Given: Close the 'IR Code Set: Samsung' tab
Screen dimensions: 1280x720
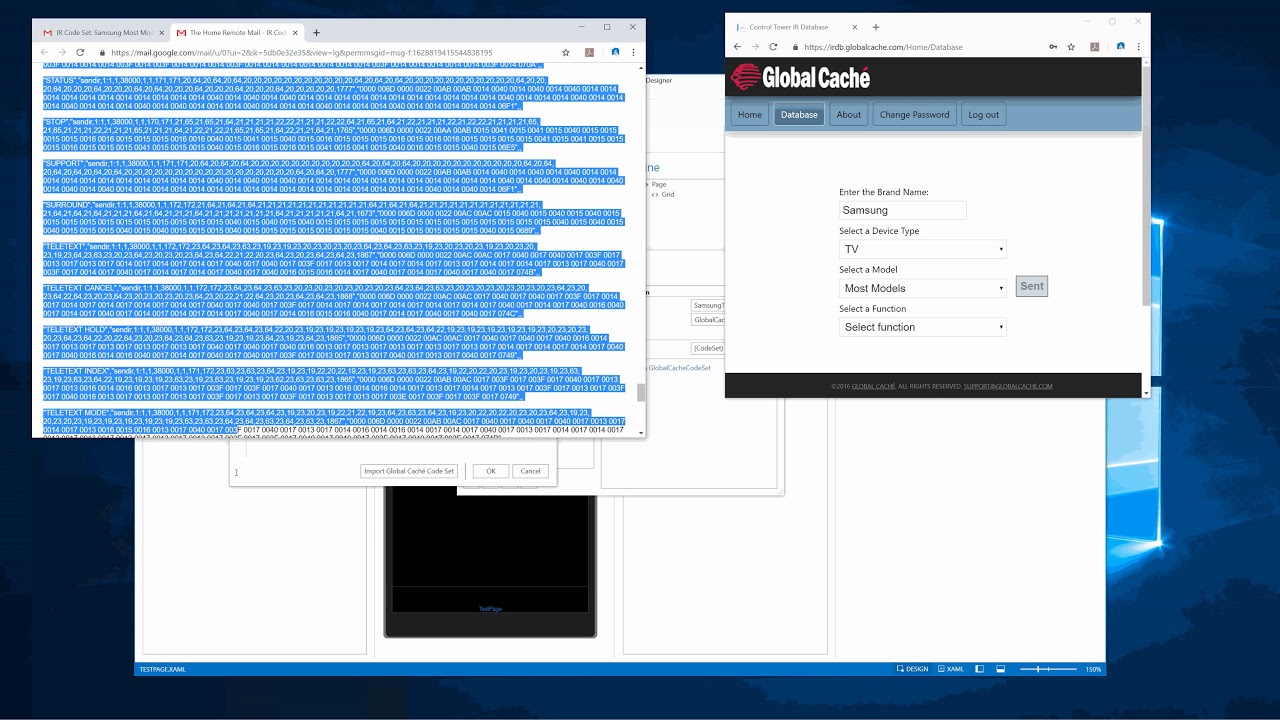Looking at the screenshot, I should [x=160, y=33].
